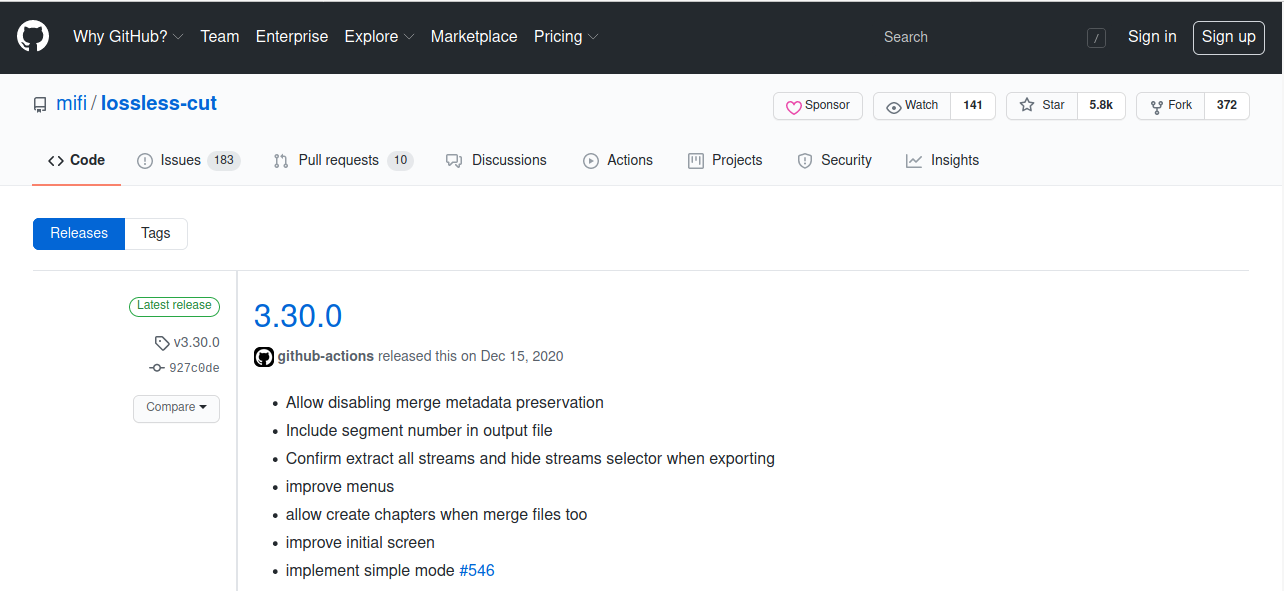Viewport: 1284px width, 591px height.
Task: Open the Why GitHub dropdown menu
Action: tap(128, 37)
